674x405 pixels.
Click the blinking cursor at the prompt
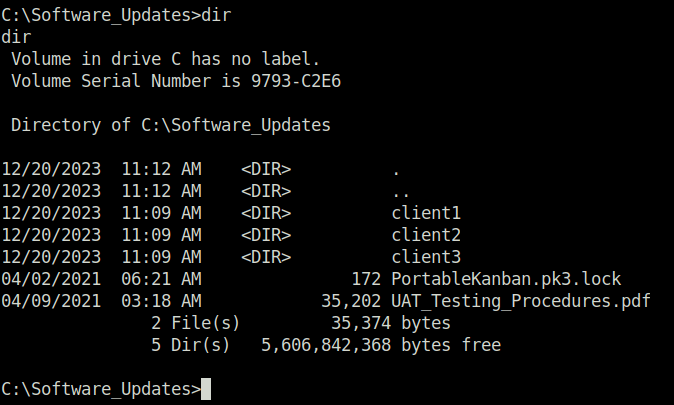click(206, 389)
